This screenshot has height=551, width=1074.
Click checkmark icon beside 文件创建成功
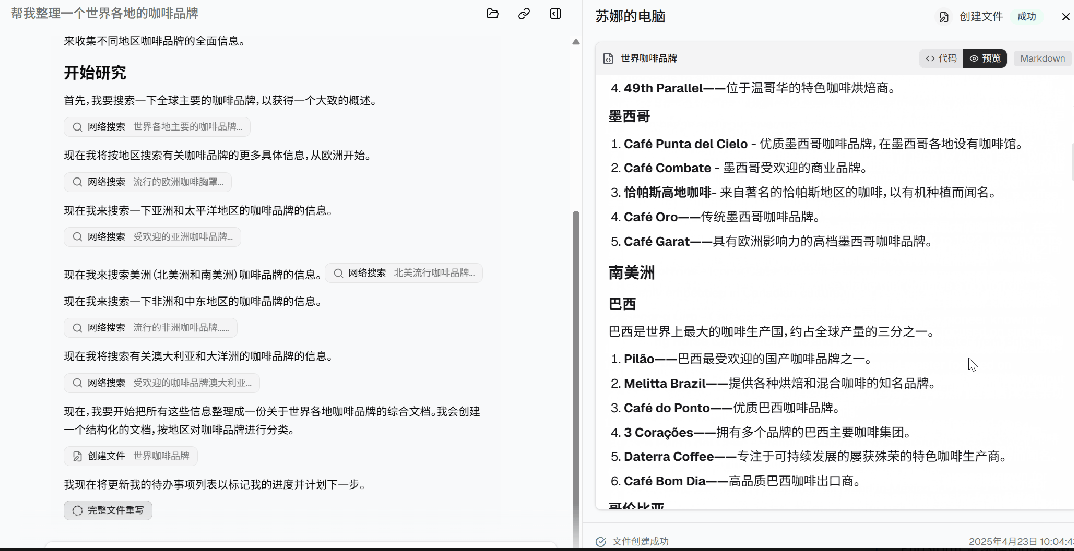[x=601, y=541]
